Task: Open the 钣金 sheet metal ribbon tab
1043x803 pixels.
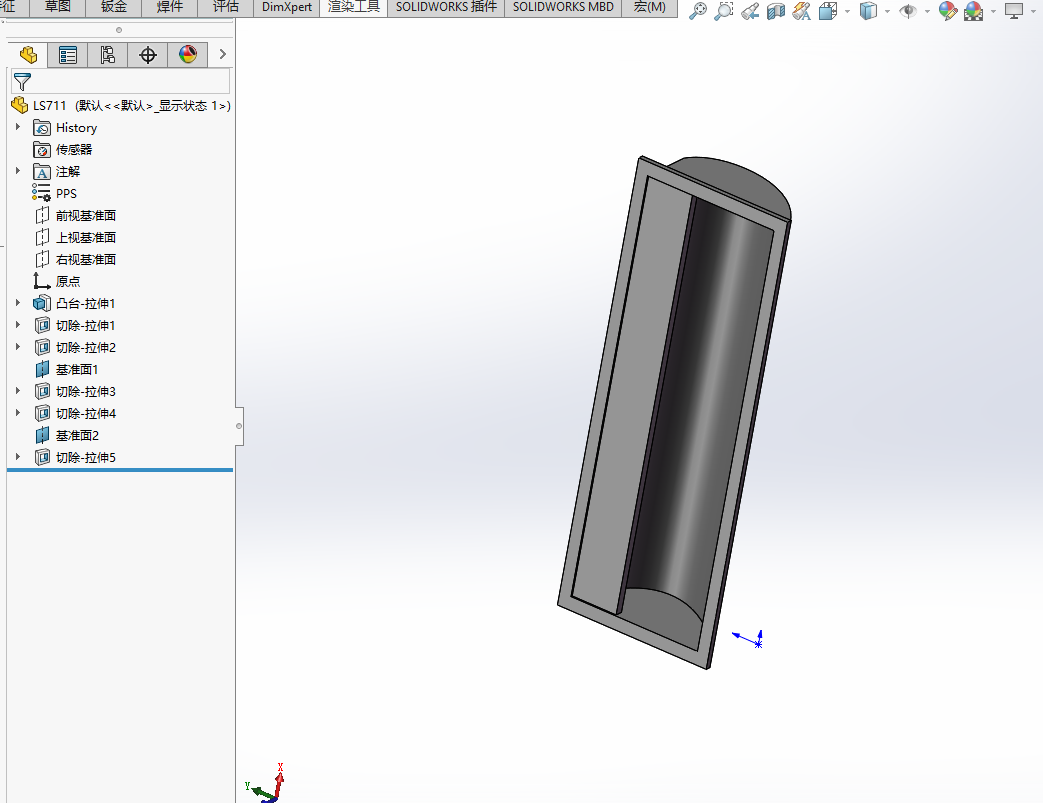Action: click(x=114, y=7)
